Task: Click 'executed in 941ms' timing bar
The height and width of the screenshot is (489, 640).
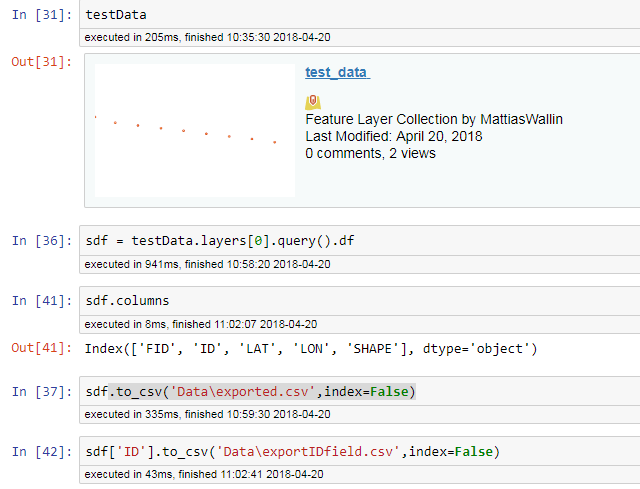Action: click(360, 265)
